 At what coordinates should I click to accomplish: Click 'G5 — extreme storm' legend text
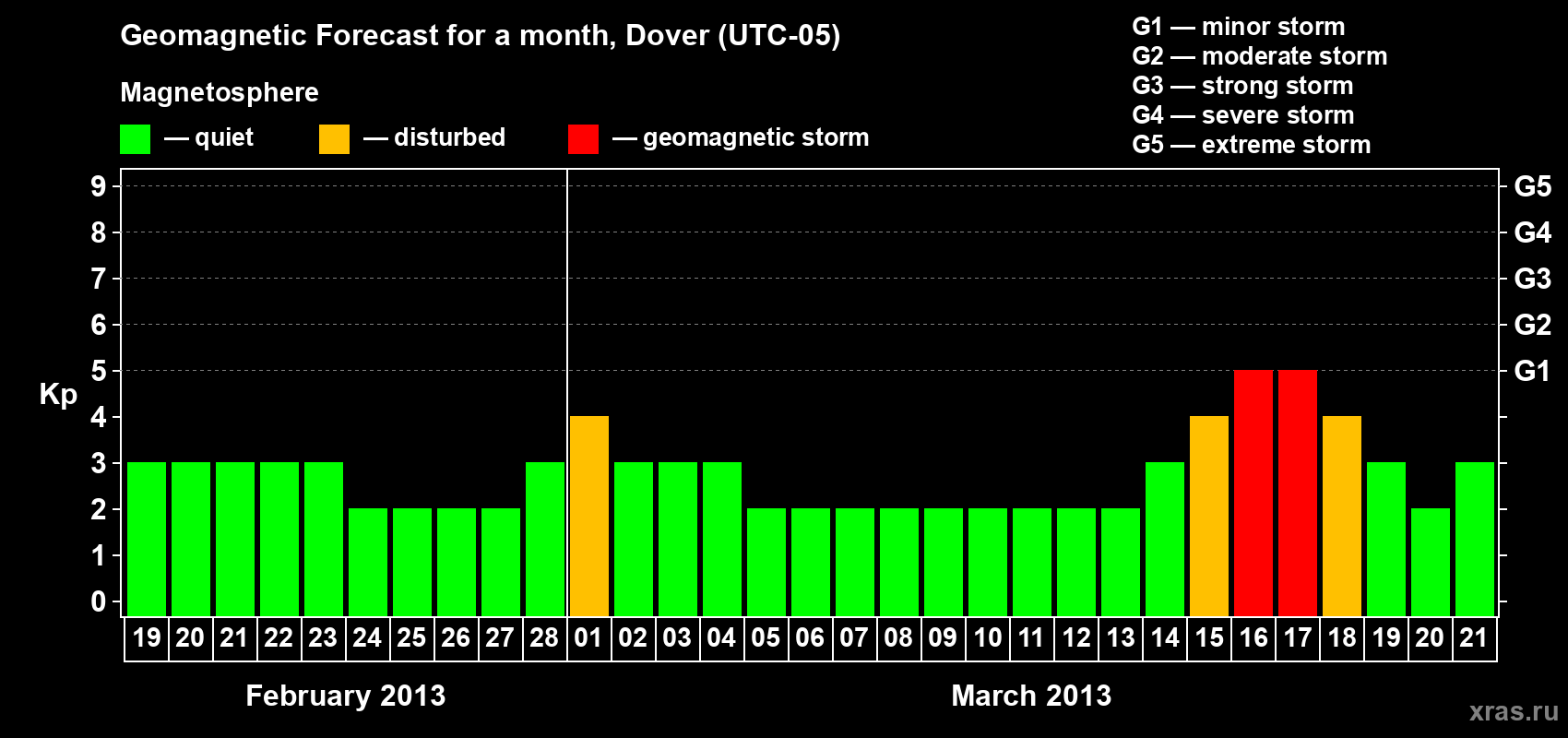pos(1252,145)
